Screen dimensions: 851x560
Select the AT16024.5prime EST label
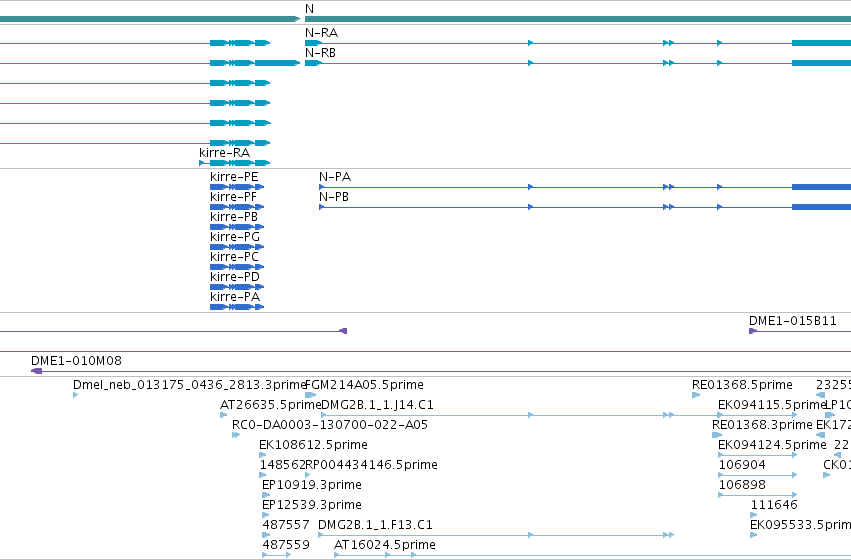pyautogui.click(x=385, y=544)
